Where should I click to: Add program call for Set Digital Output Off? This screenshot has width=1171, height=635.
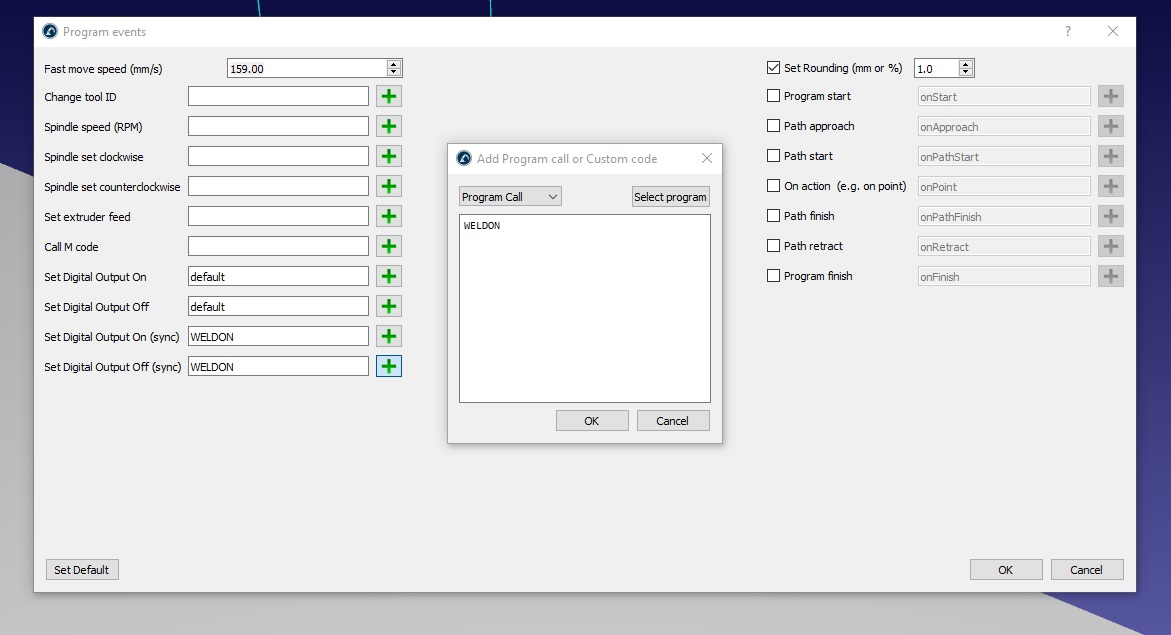388,306
